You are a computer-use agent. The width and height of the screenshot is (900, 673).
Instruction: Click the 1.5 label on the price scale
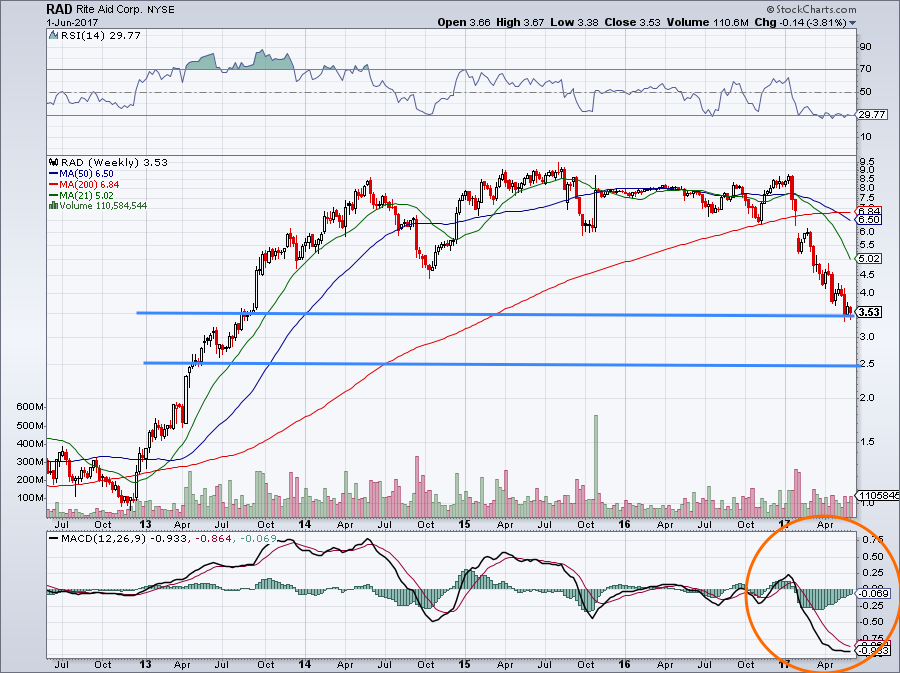point(867,442)
